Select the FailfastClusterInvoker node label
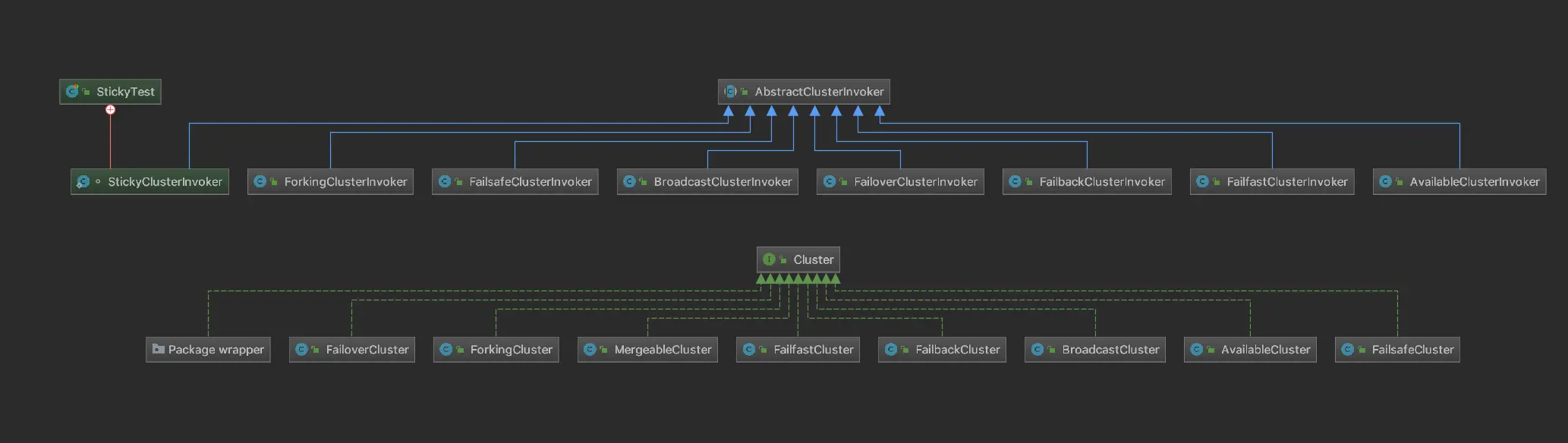The width and height of the screenshot is (1568, 443). (1287, 182)
